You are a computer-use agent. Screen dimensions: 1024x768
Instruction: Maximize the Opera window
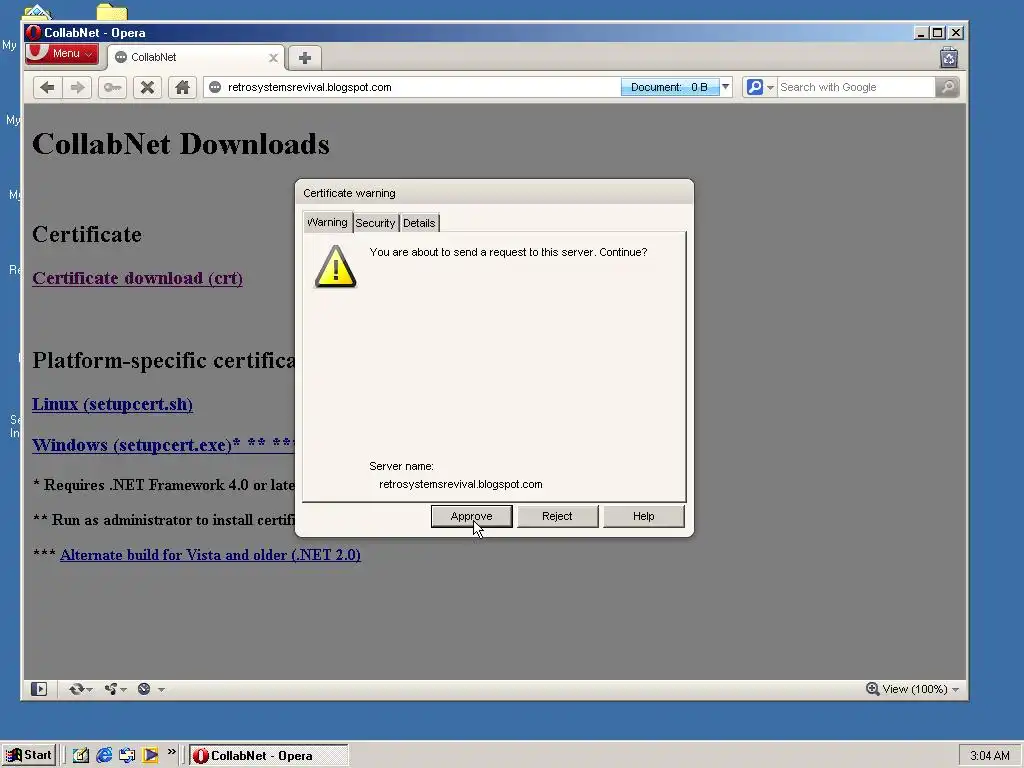click(938, 33)
